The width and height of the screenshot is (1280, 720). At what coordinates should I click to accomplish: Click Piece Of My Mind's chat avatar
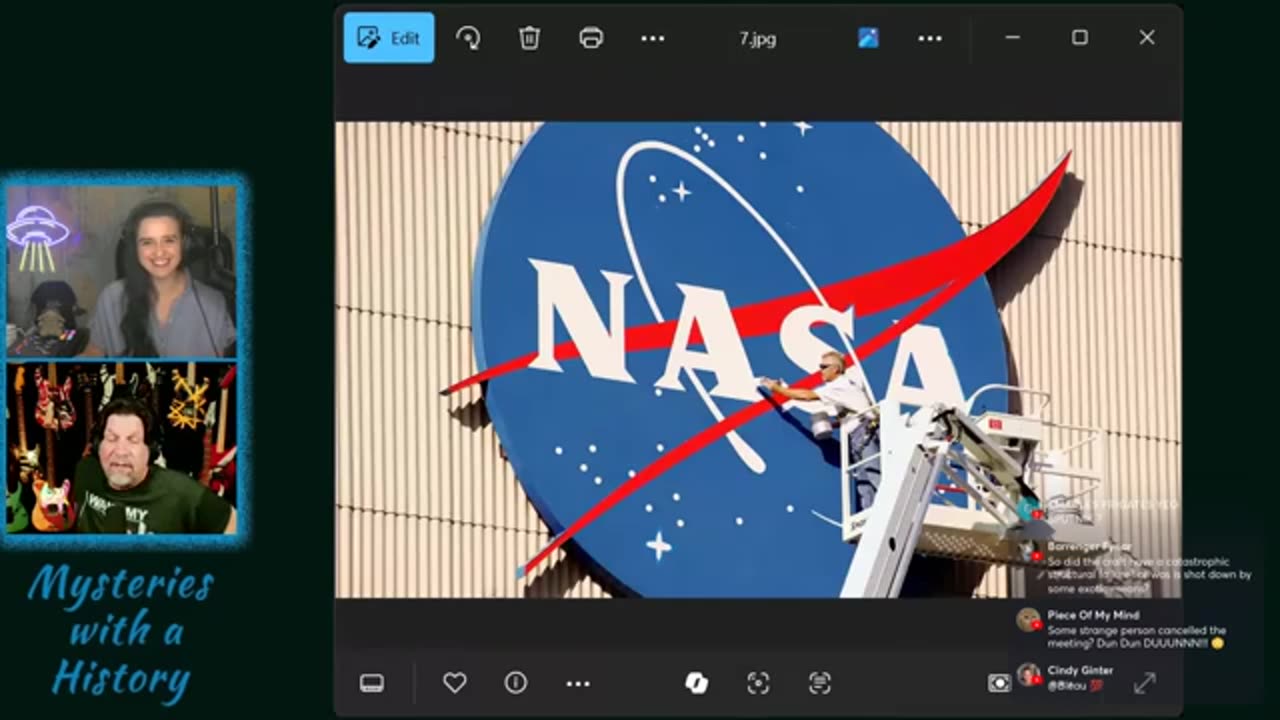pyautogui.click(x=1028, y=620)
